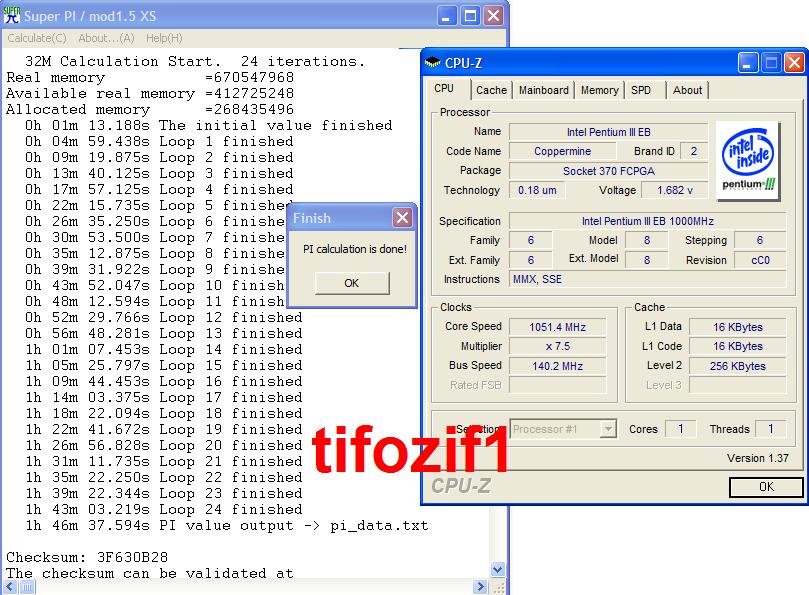Click the Package value 'Socket 370 FCPGA'
This screenshot has width=809, height=595.
coord(608,171)
